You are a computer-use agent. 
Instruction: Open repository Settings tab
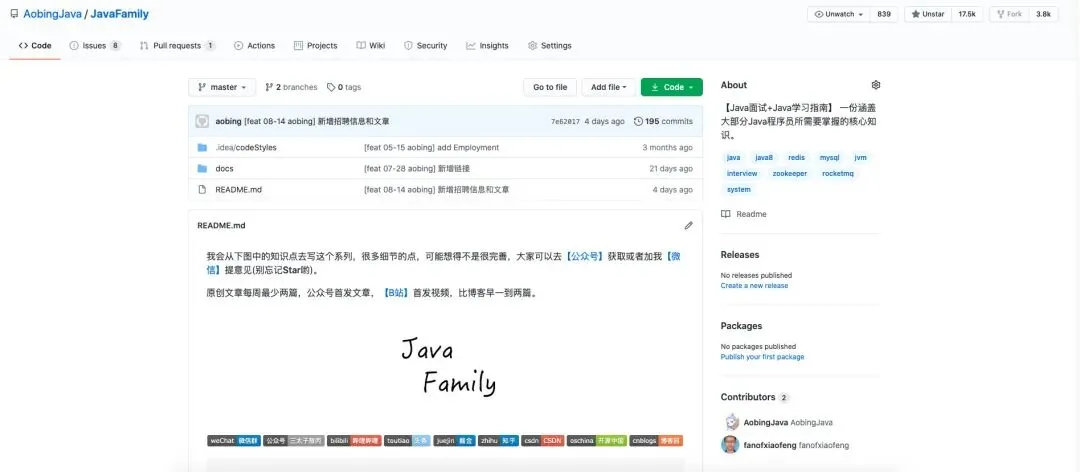point(550,45)
